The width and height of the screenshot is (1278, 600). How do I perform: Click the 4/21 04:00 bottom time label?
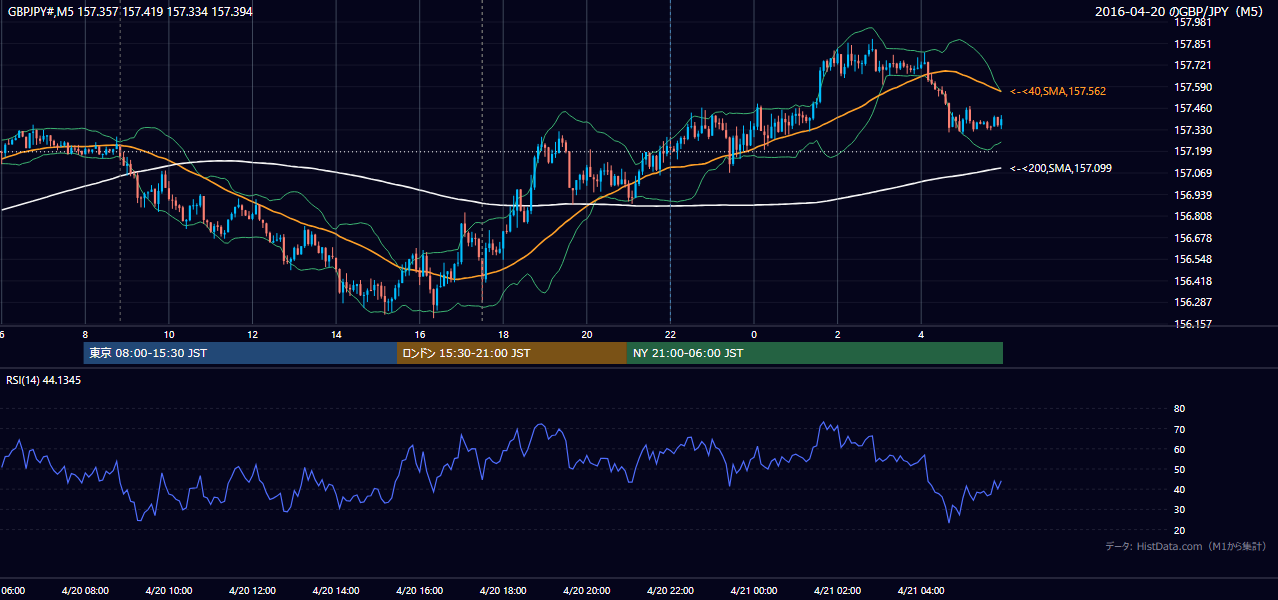tap(921, 590)
